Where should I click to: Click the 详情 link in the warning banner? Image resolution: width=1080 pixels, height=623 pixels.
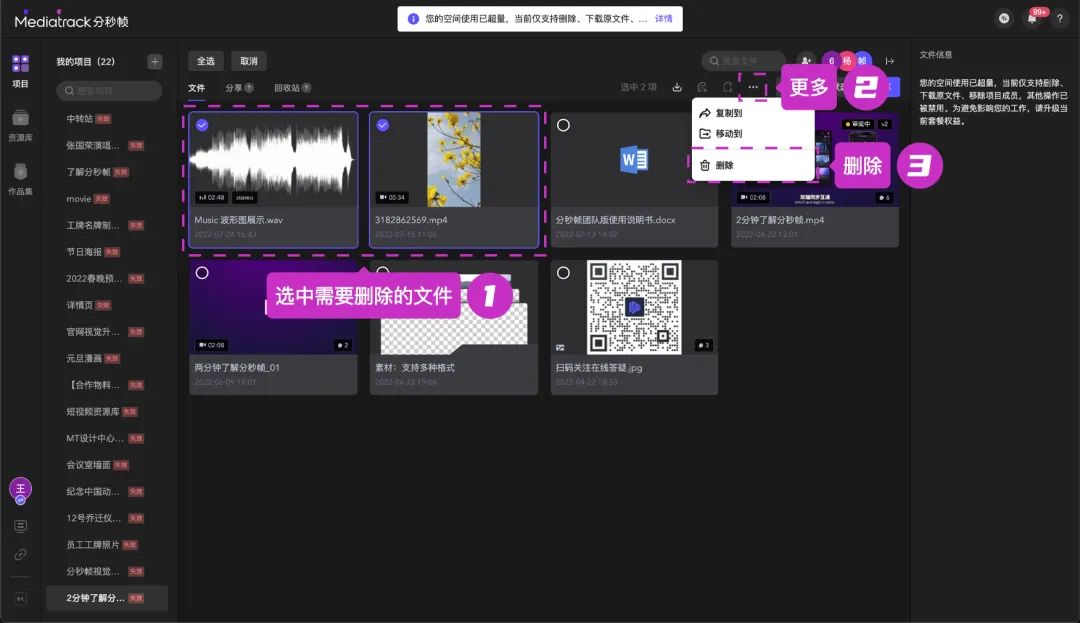click(663, 19)
